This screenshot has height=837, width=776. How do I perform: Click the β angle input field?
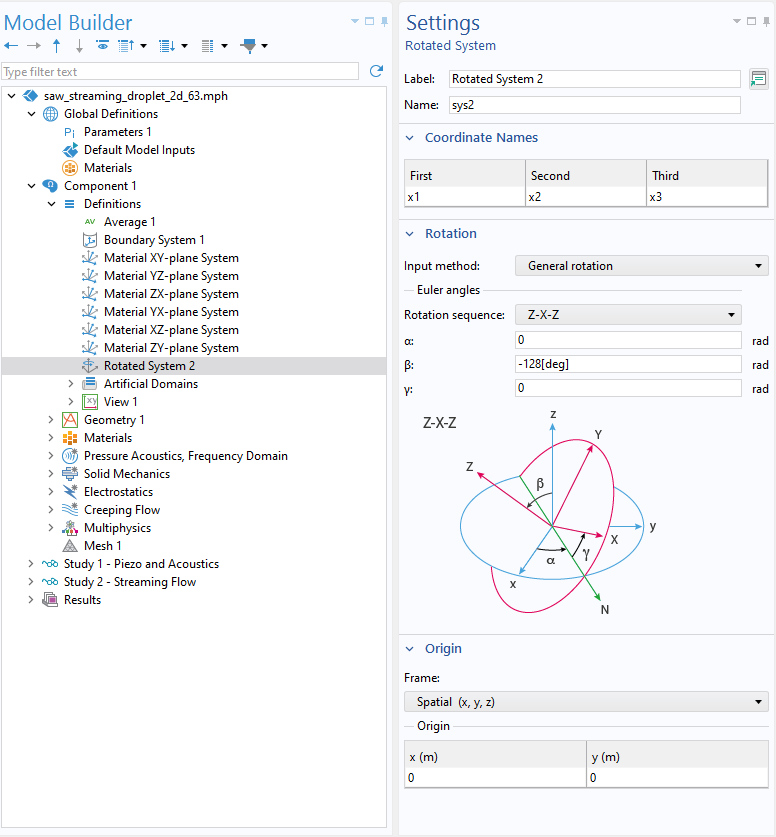pyautogui.click(x=628, y=364)
